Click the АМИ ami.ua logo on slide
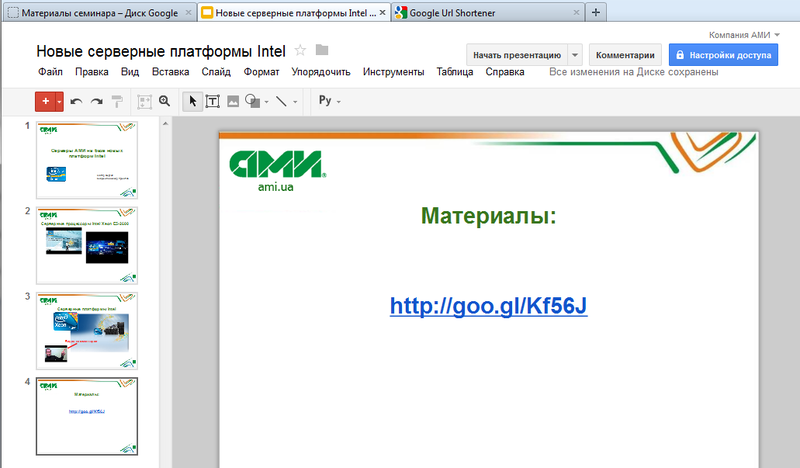This screenshot has width=800, height=468. click(277, 171)
